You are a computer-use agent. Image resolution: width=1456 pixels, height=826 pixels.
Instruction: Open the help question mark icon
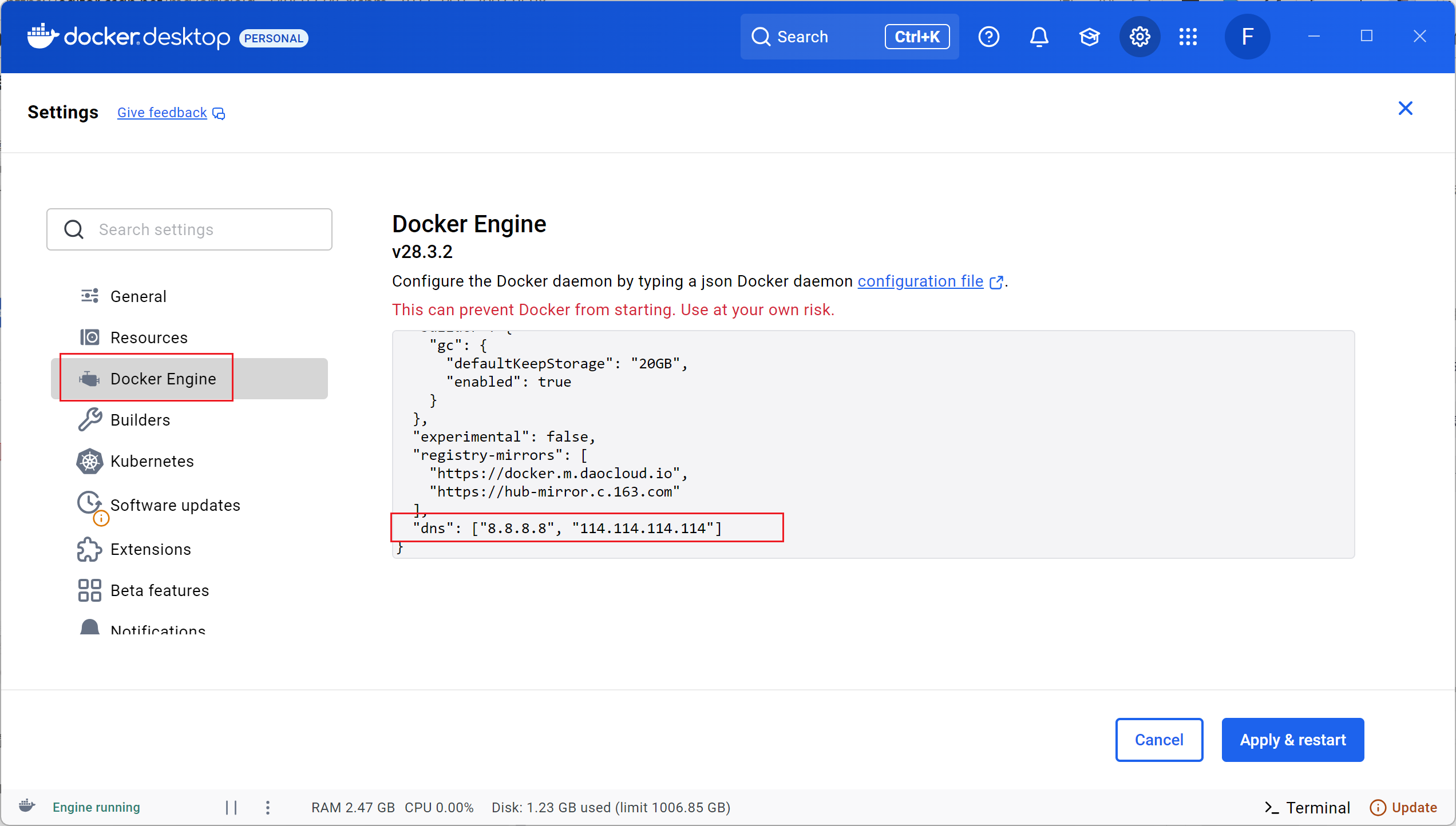click(x=988, y=37)
